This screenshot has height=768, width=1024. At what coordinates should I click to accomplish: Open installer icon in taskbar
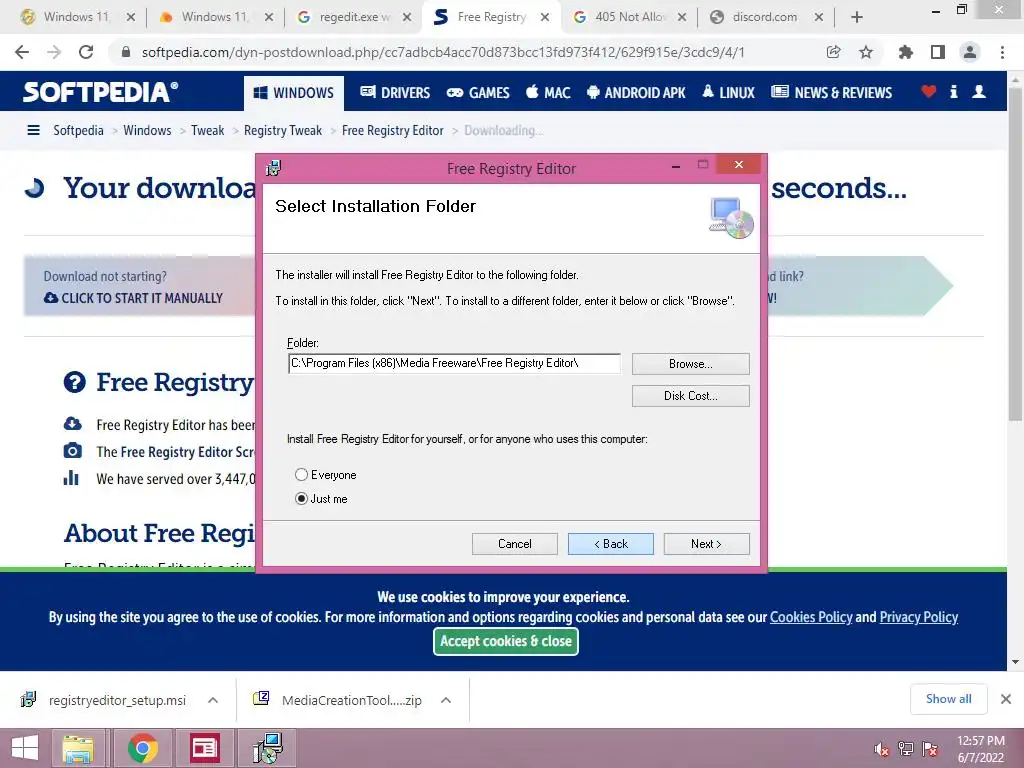pos(268,748)
